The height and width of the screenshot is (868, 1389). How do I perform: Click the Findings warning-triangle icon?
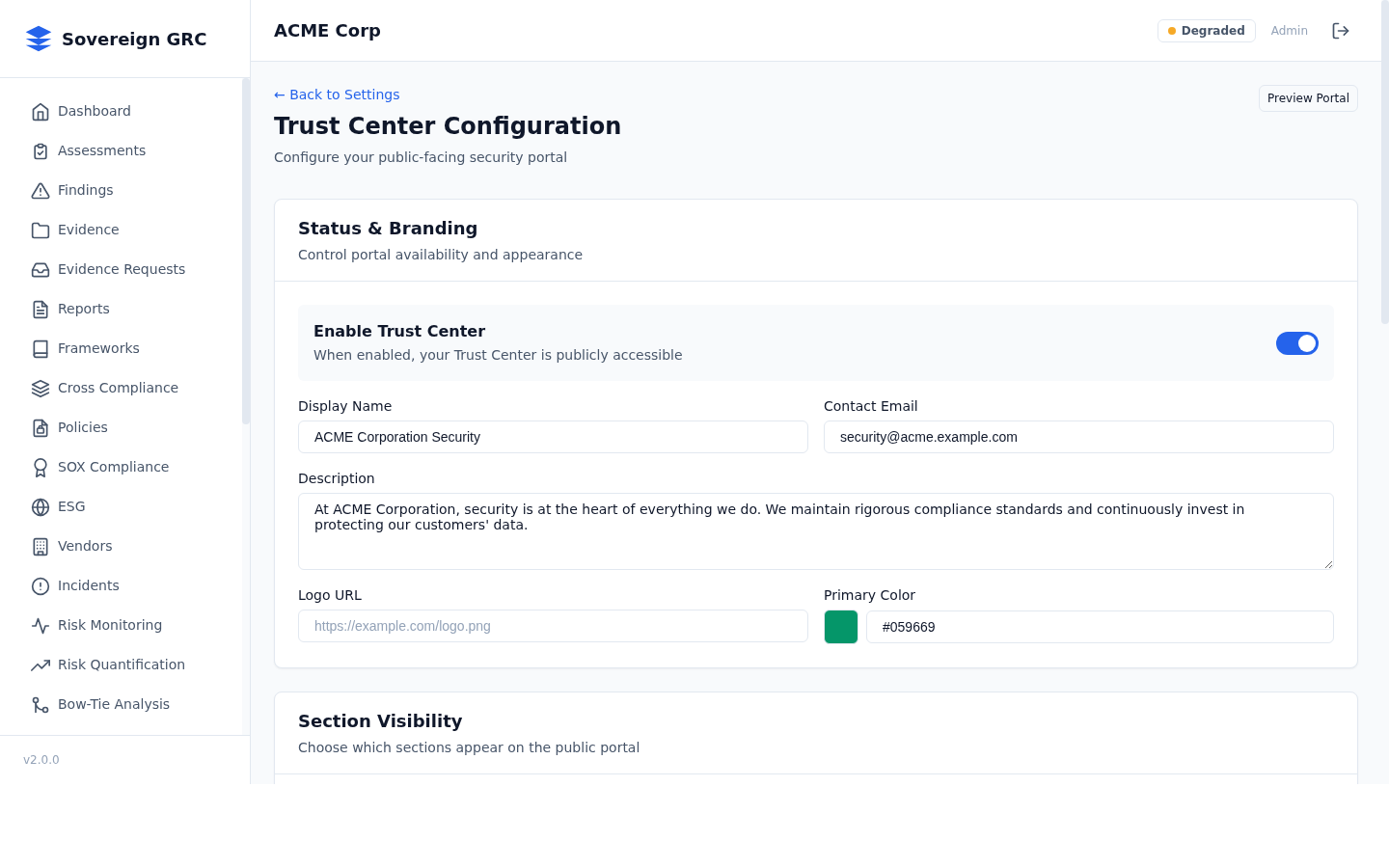(x=40, y=190)
